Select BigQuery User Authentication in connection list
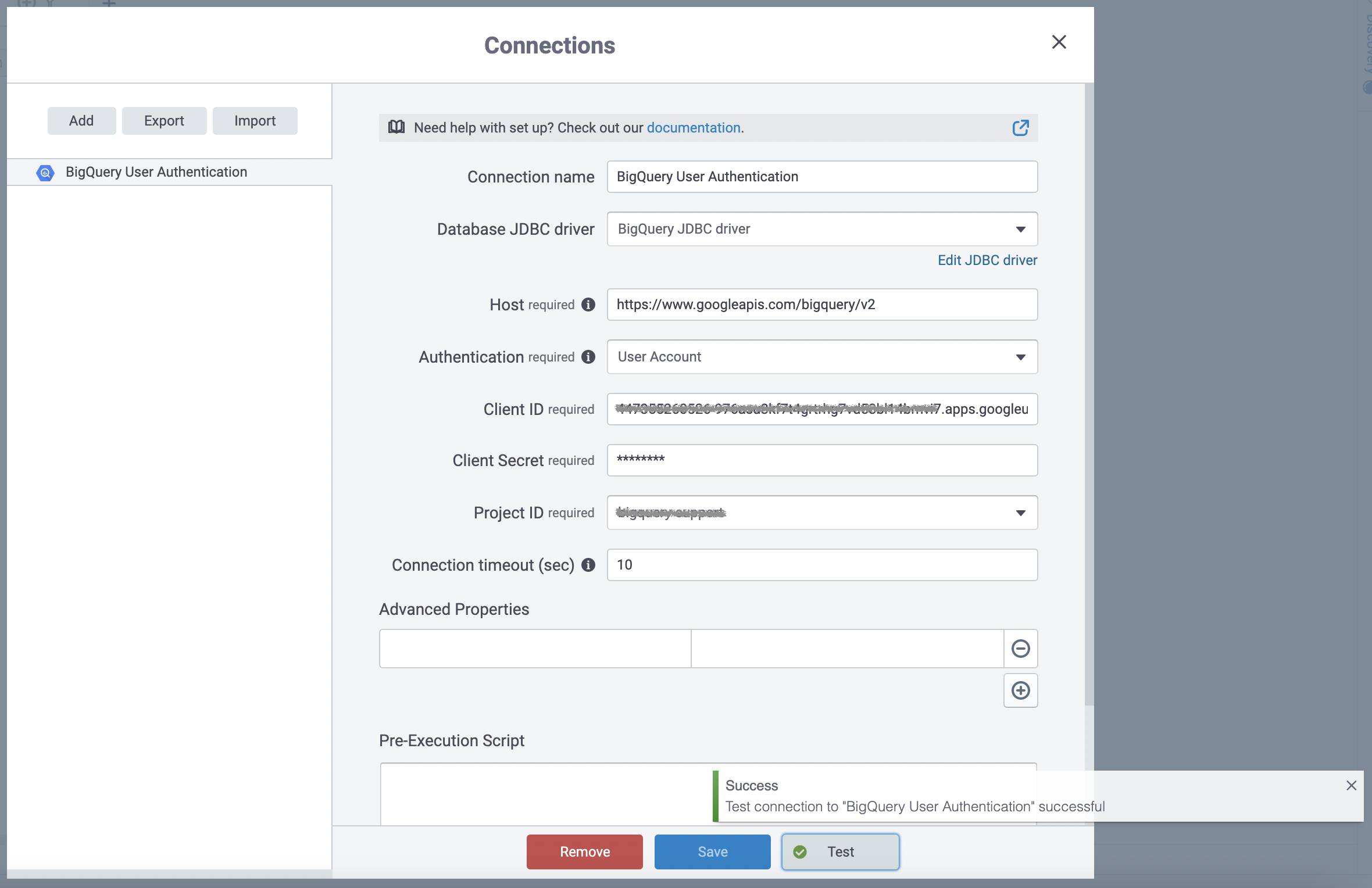Screen dimensions: 1372x888 click(169, 172)
